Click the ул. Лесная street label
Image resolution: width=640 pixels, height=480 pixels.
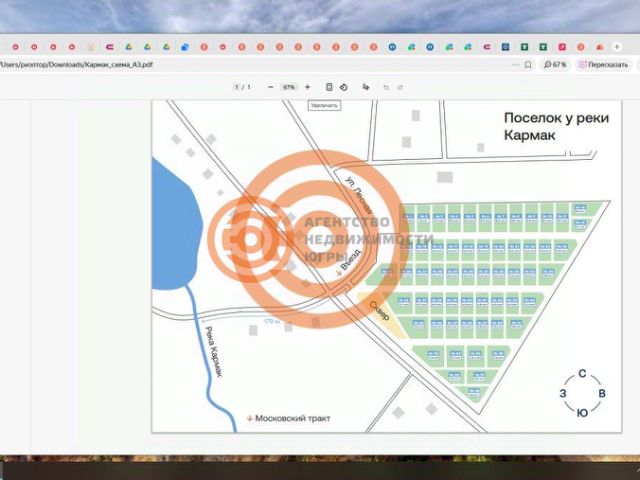pos(359,195)
